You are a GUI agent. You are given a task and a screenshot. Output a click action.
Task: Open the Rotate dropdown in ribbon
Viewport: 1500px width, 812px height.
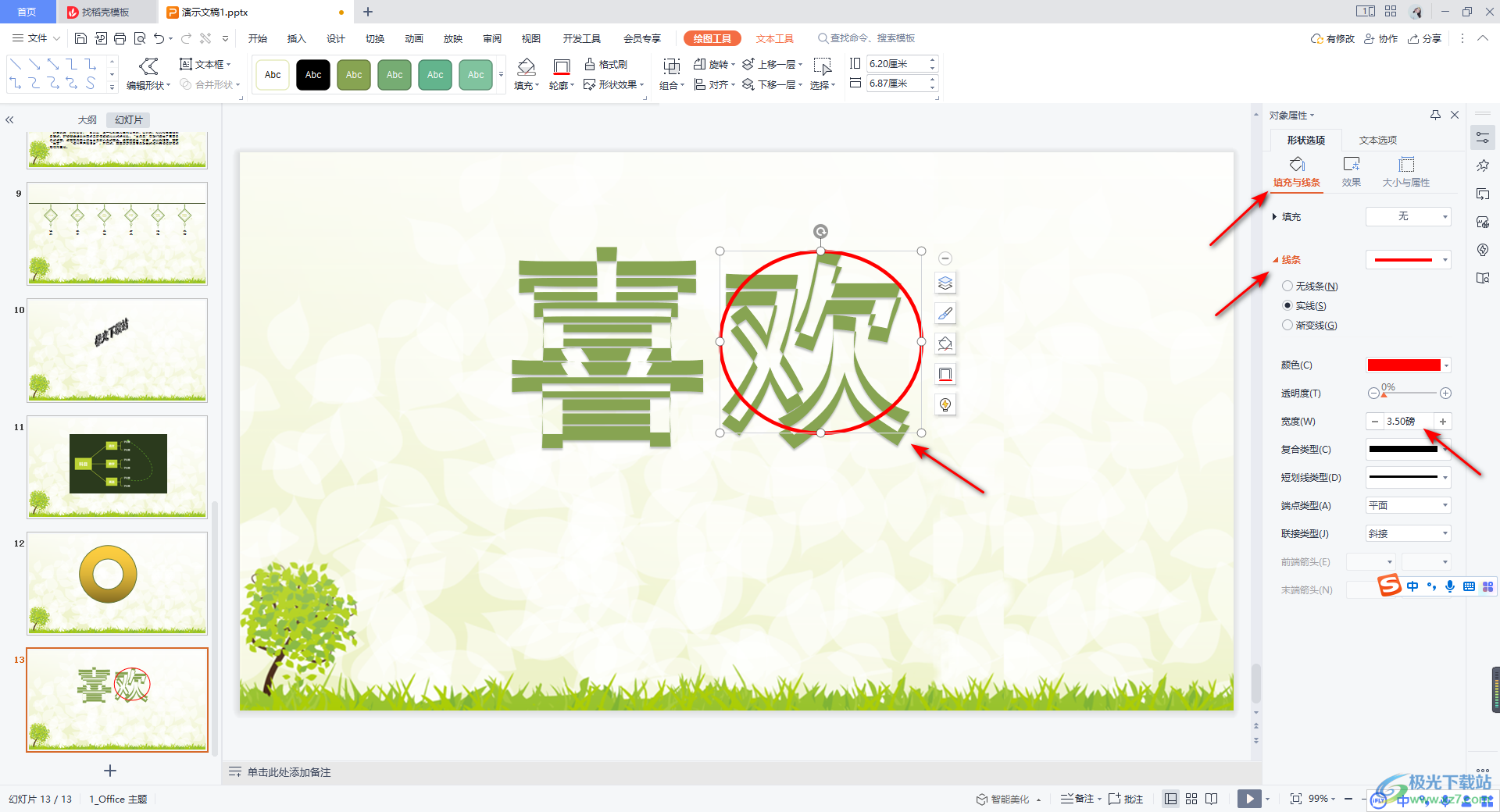(714, 64)
